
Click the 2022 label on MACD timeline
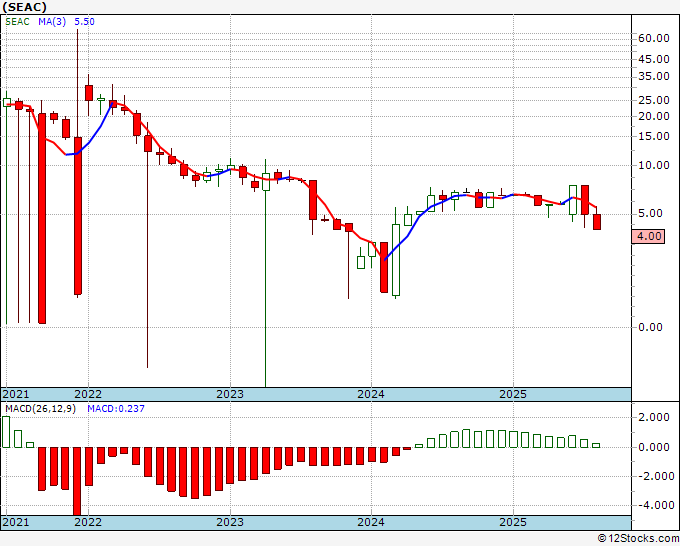88,522
